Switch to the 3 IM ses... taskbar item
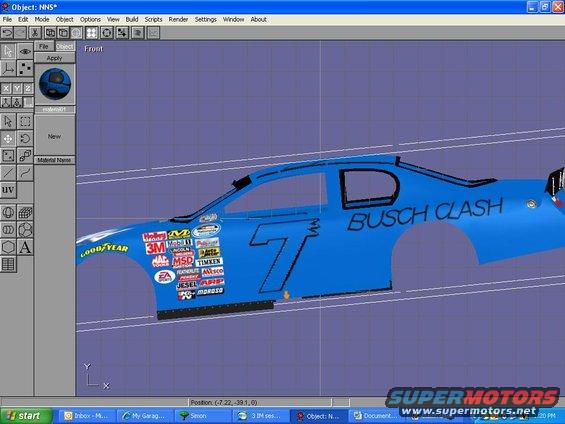 click(261, 416)
